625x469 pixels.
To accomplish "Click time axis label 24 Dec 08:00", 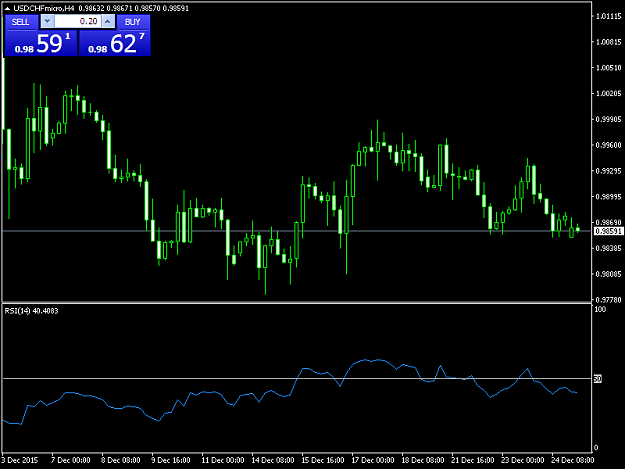I will 572,460.
